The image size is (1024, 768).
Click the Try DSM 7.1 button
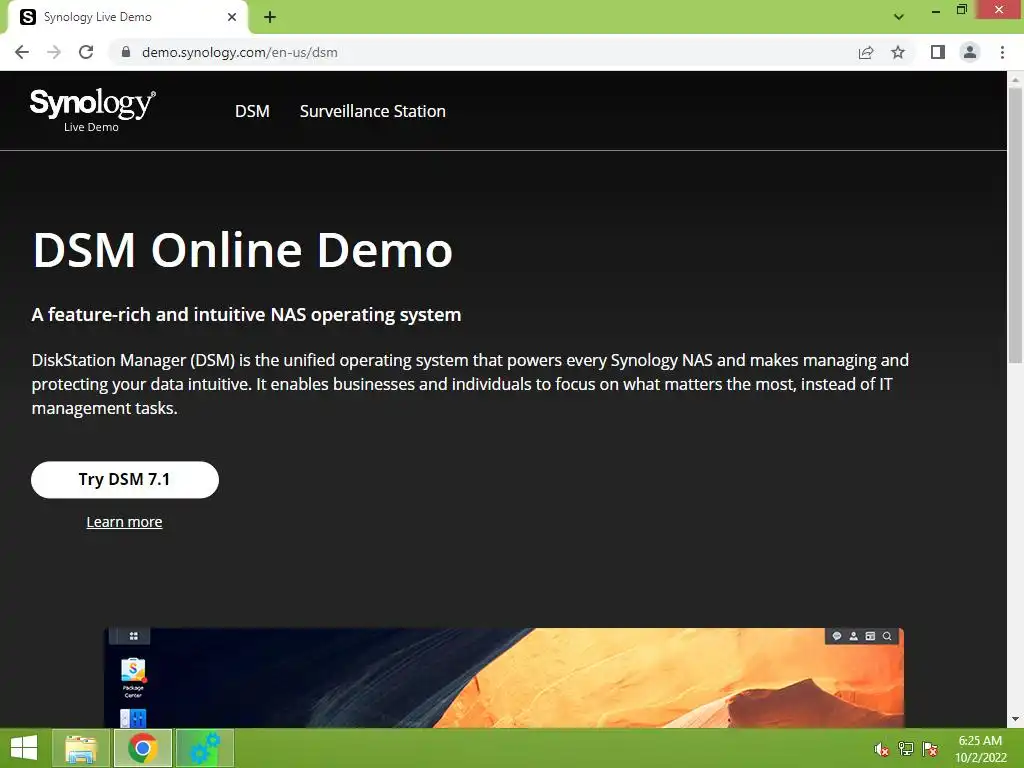click(x=125, y=479)
